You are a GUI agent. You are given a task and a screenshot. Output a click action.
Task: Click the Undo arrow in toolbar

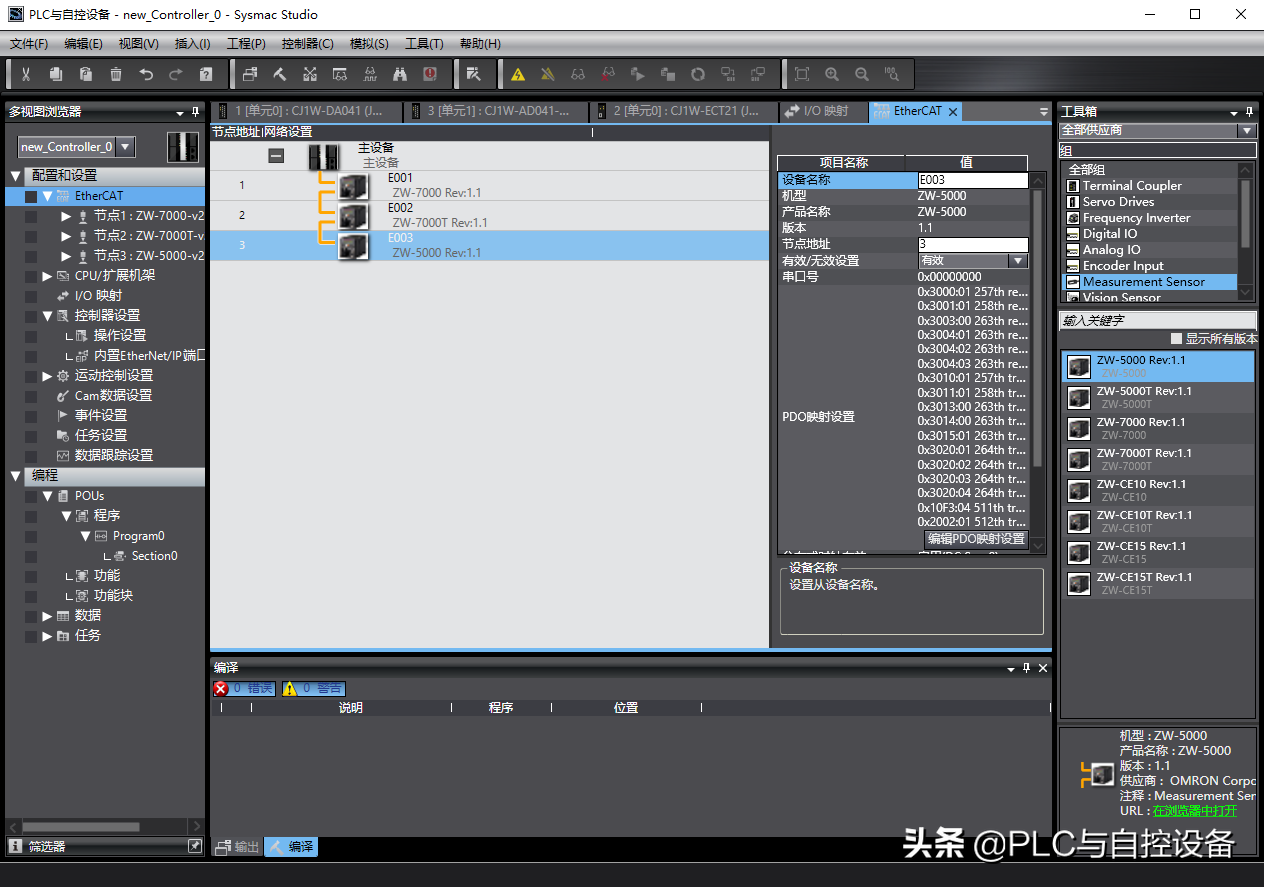146,74
